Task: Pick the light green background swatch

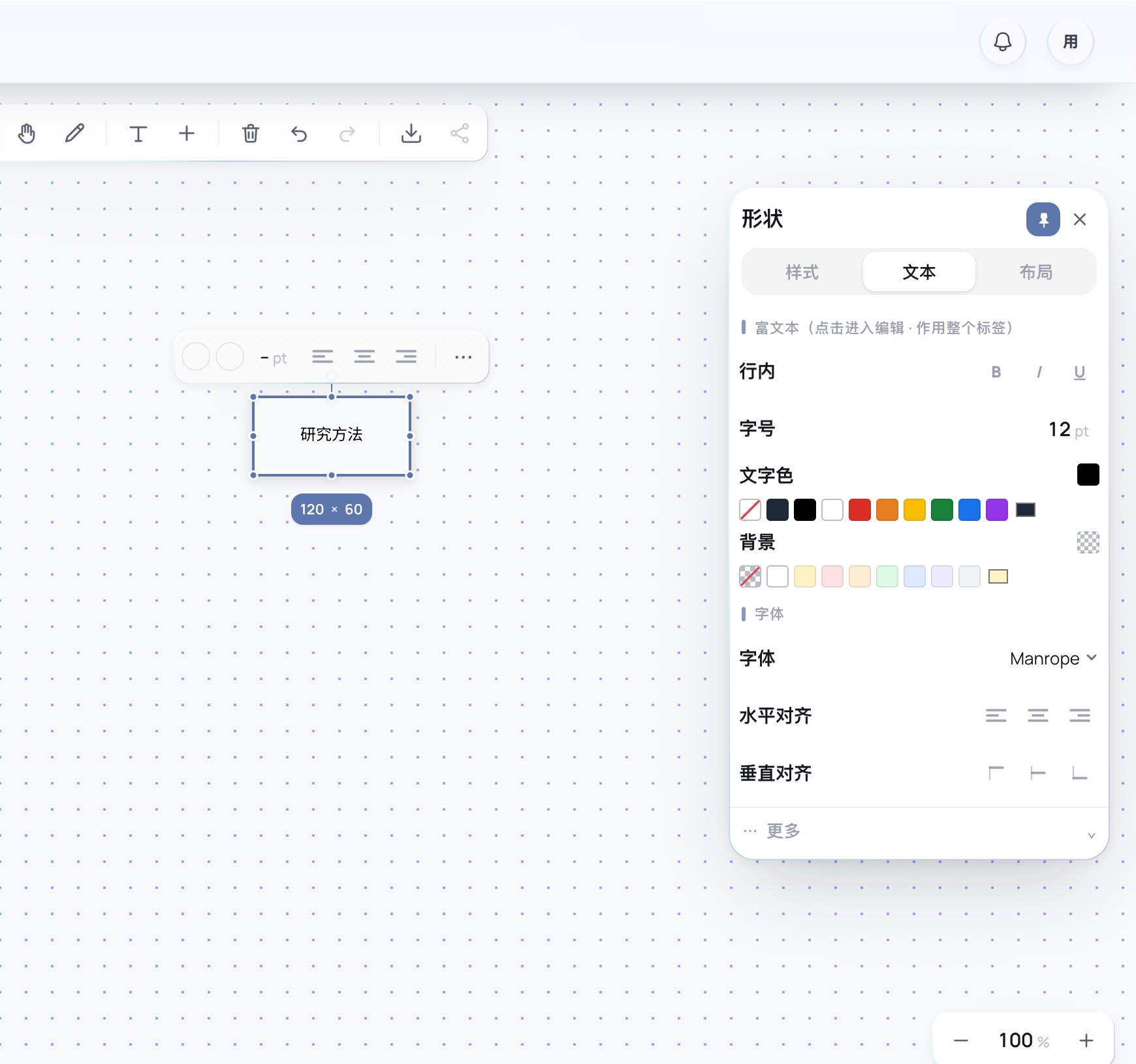Action: [887, 576]
